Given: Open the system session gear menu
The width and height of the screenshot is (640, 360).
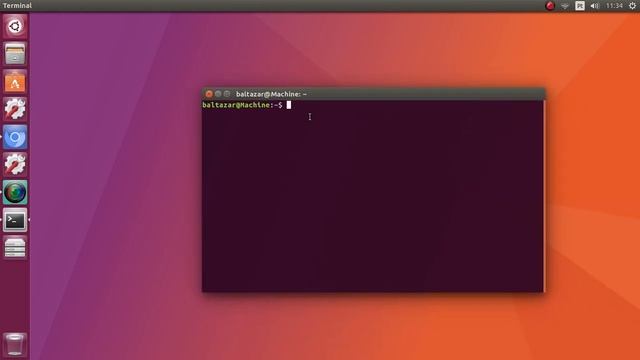Looking at the screenshot, I should pyautogui.click(x=632, y=6).
